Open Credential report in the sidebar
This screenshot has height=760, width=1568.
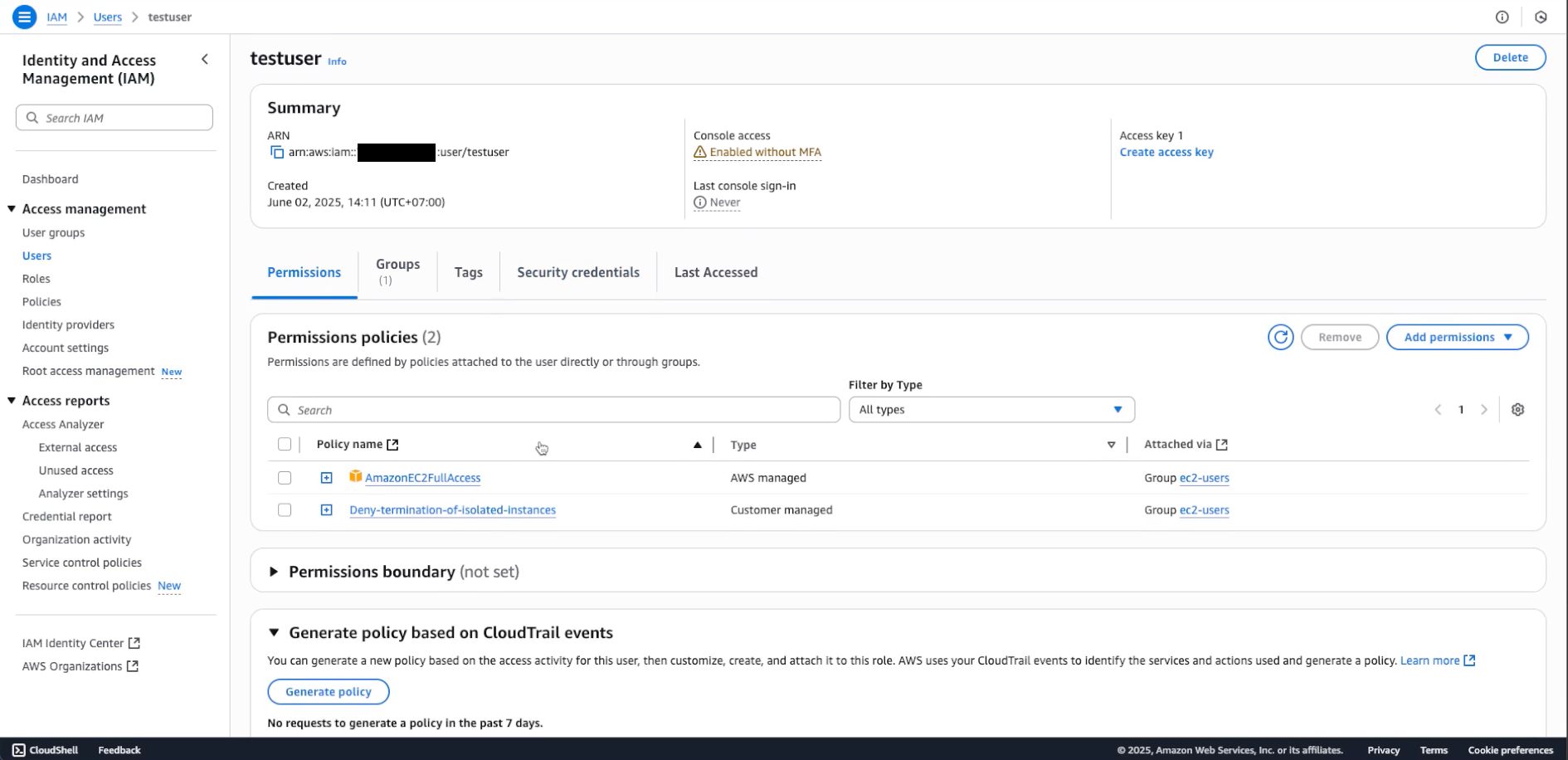coord(67,516)
